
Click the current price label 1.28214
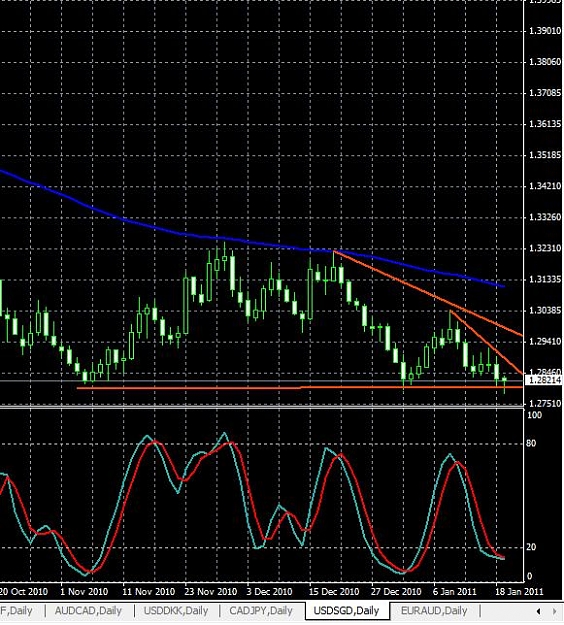point(544,380)
